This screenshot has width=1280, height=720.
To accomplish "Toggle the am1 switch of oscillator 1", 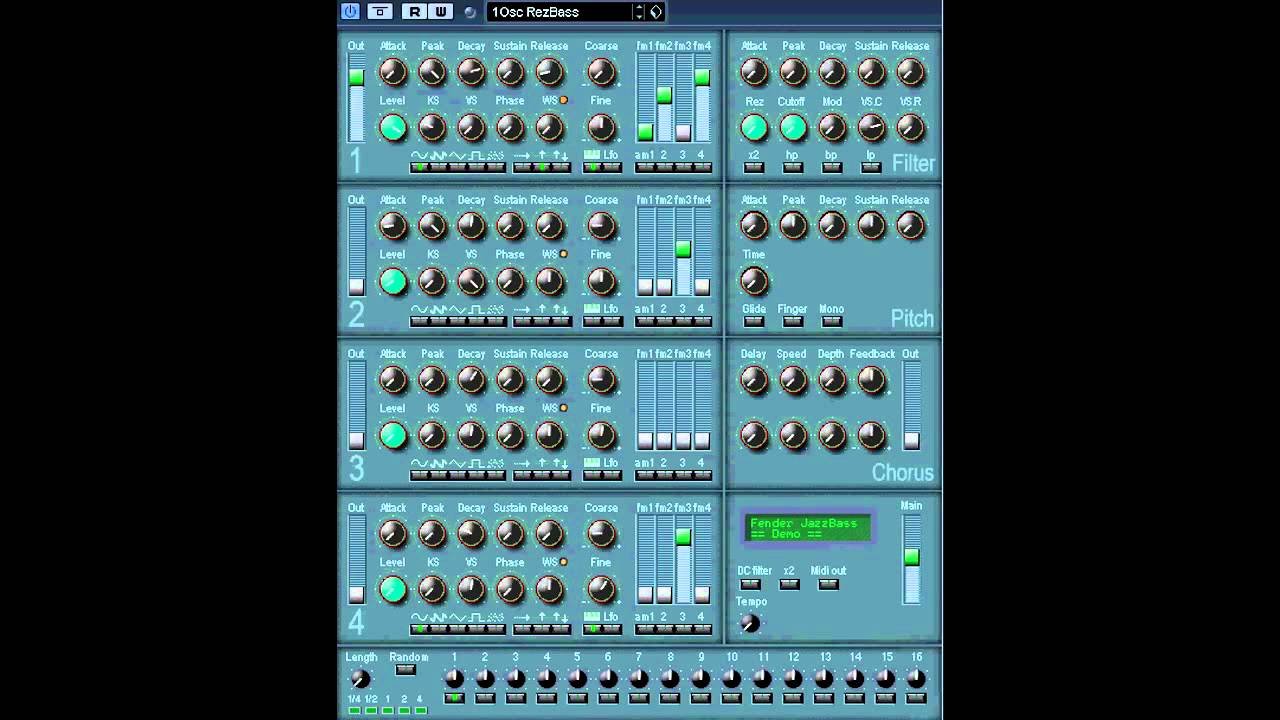I will point(644,167).
